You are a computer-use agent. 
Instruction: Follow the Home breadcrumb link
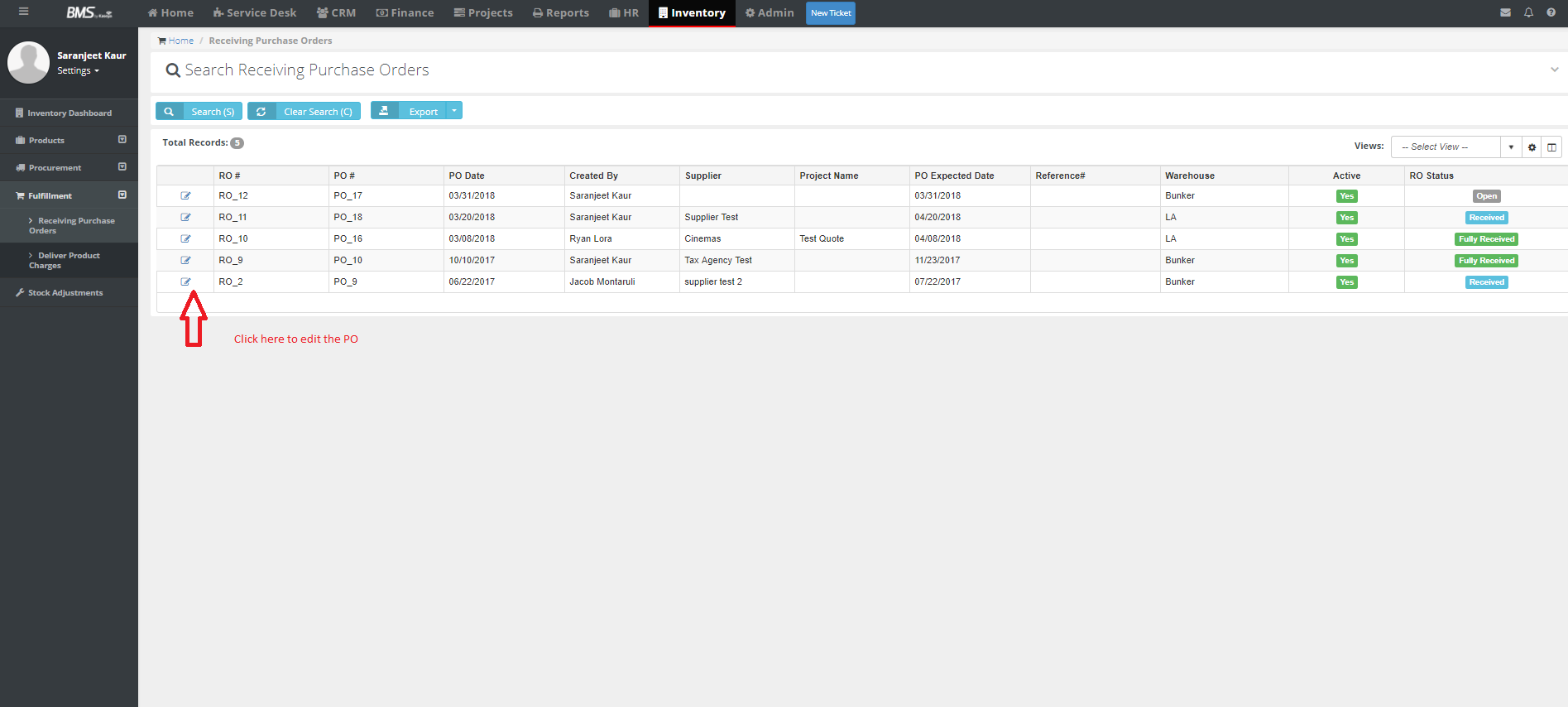(181, 41)
